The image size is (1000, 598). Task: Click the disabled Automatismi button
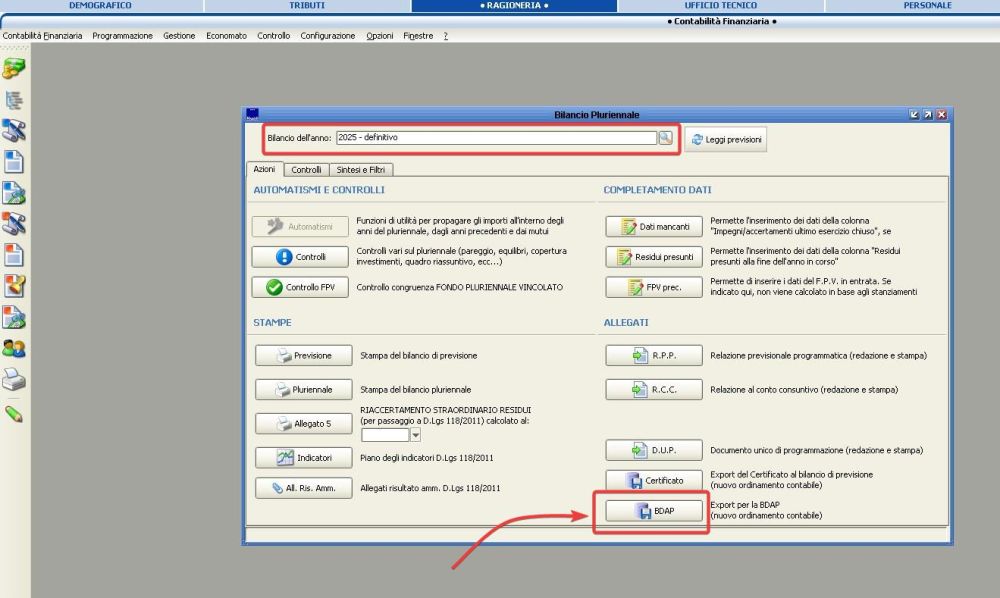300,226
